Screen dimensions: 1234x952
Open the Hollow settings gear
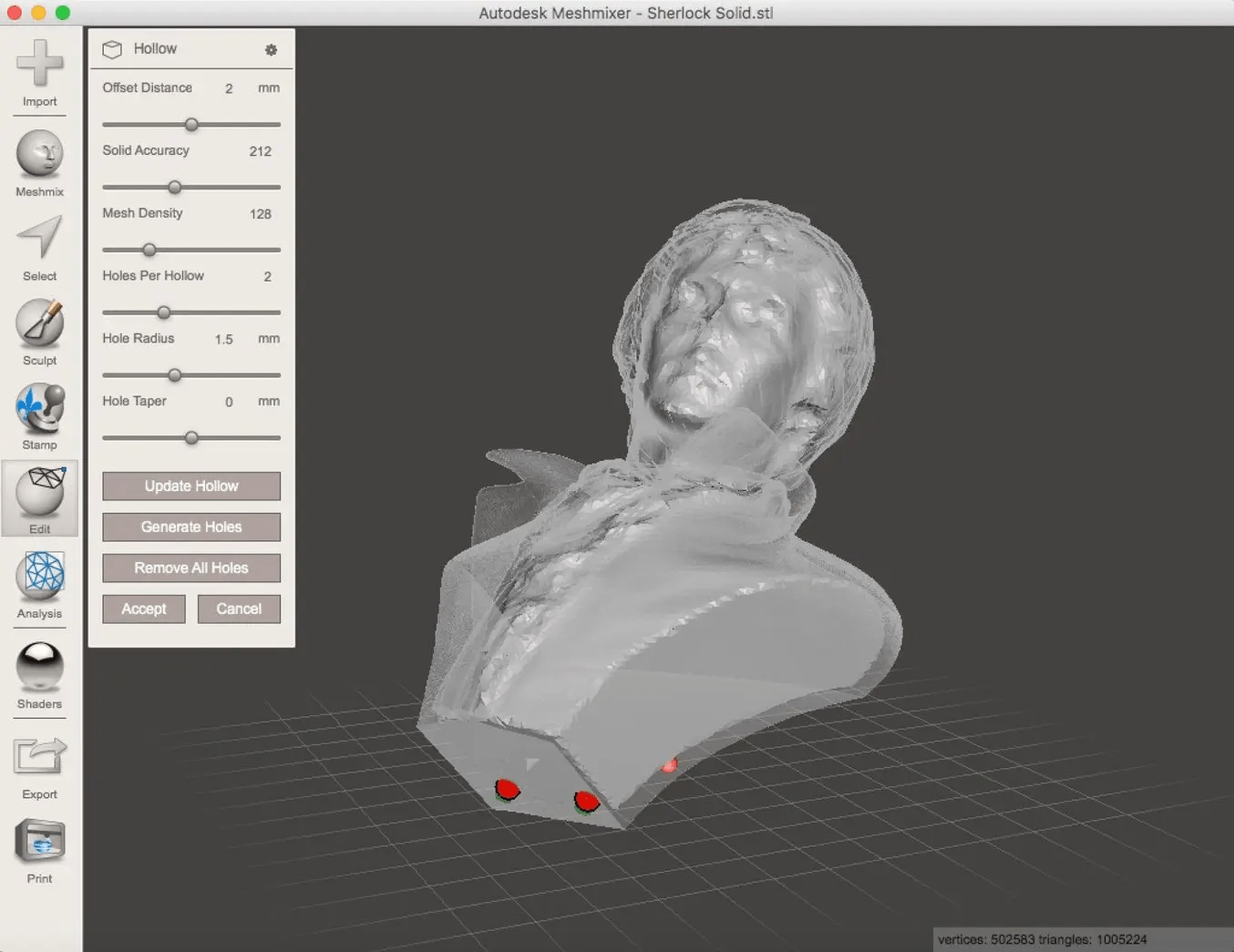point(270,50)
